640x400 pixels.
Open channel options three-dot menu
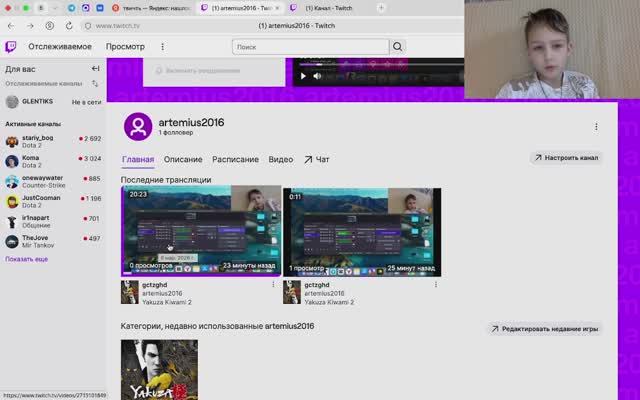pos(596,127)
